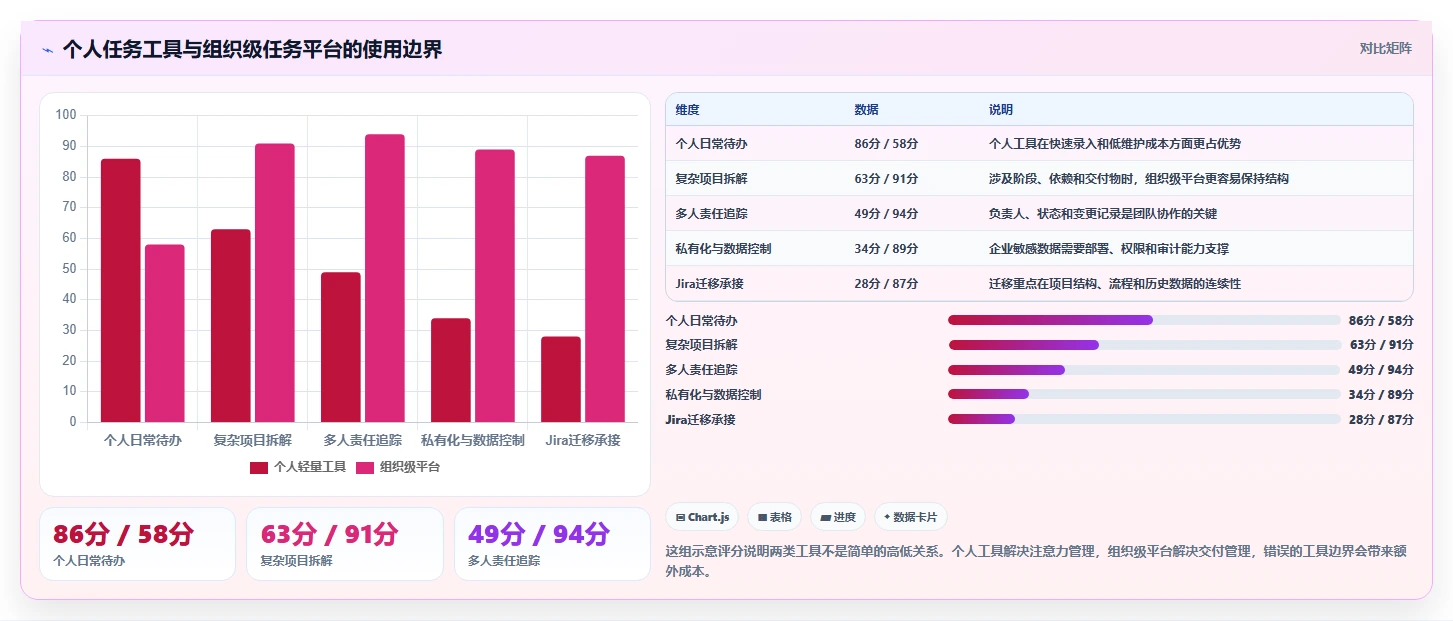
Task: Click the 多人责任追踪 progress bar
Action: (x=1144, y=370)
